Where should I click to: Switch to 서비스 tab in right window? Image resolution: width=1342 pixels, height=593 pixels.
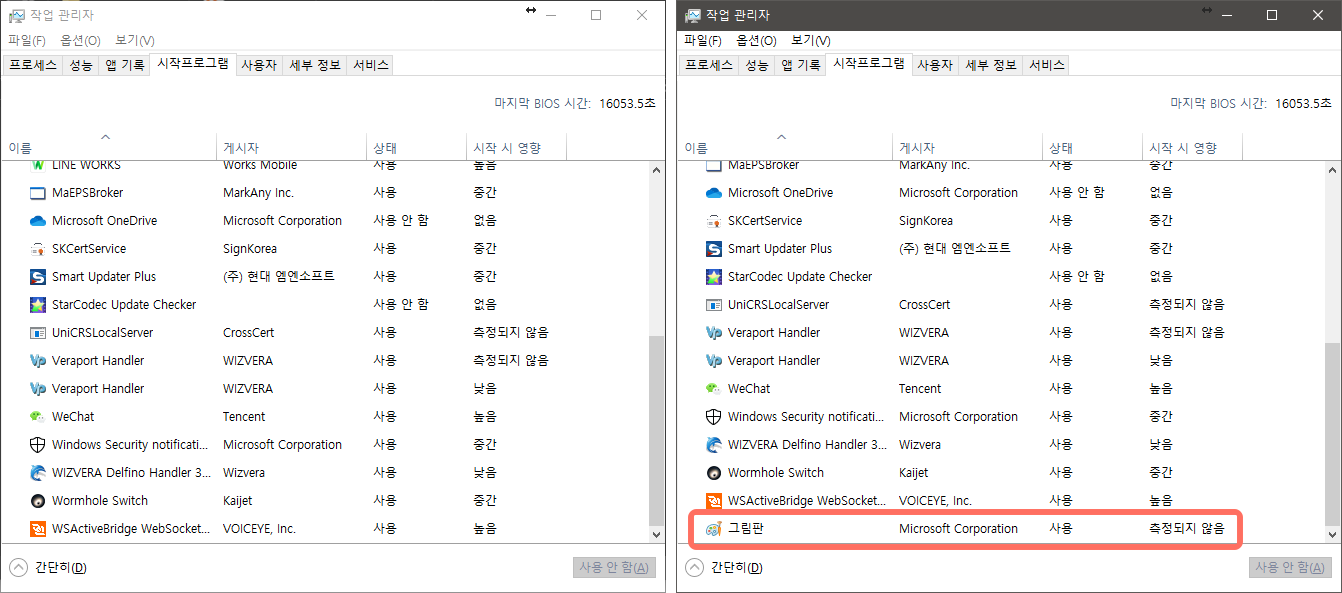1047,65
